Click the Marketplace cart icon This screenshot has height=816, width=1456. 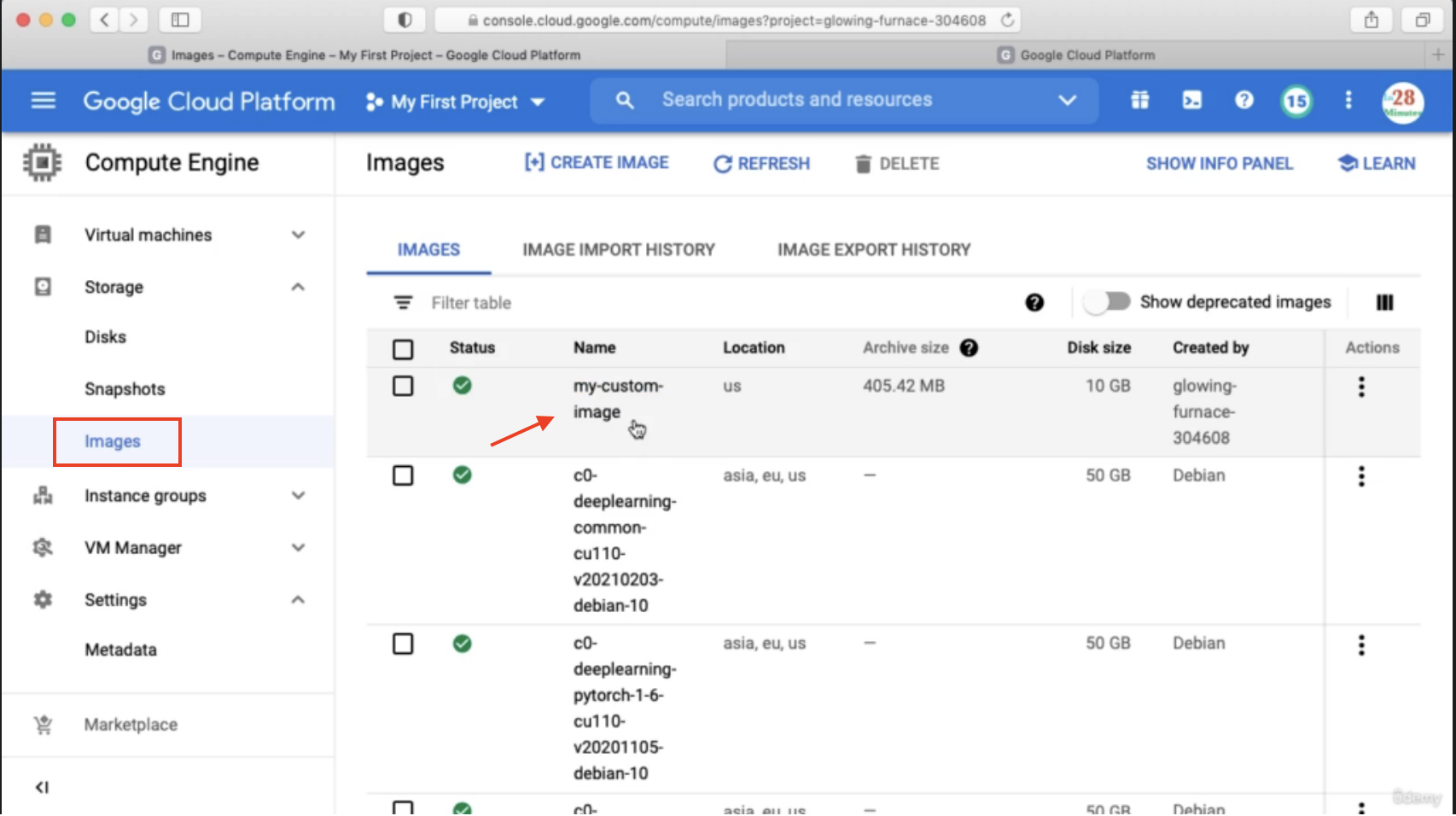coord(43,725)
